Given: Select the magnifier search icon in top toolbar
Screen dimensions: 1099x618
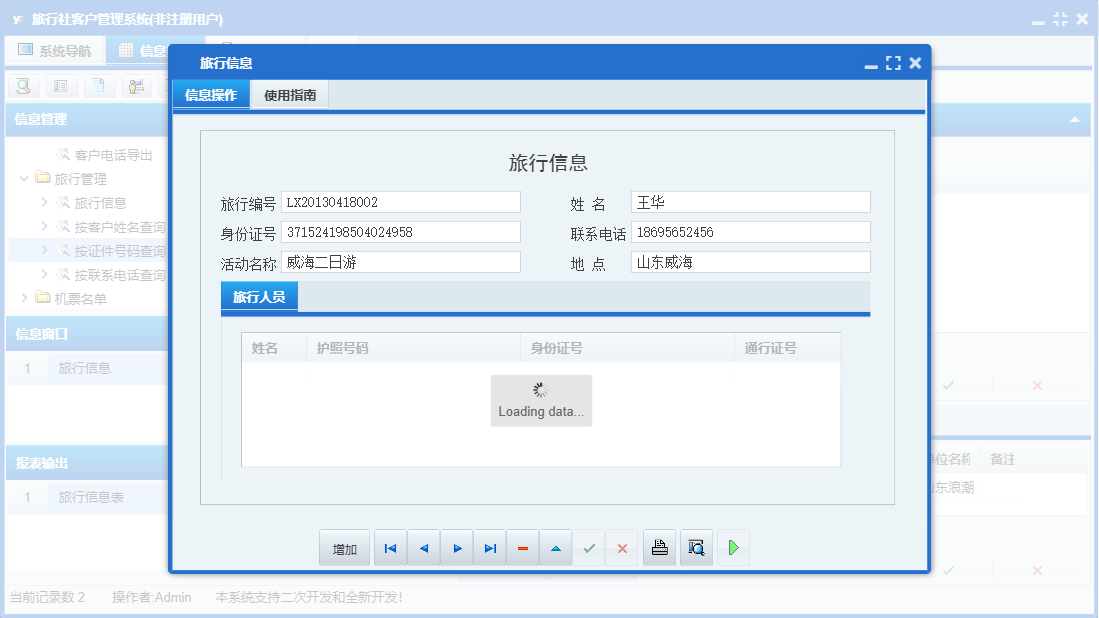Looking at the screenshot, I should tap(22, 86).
